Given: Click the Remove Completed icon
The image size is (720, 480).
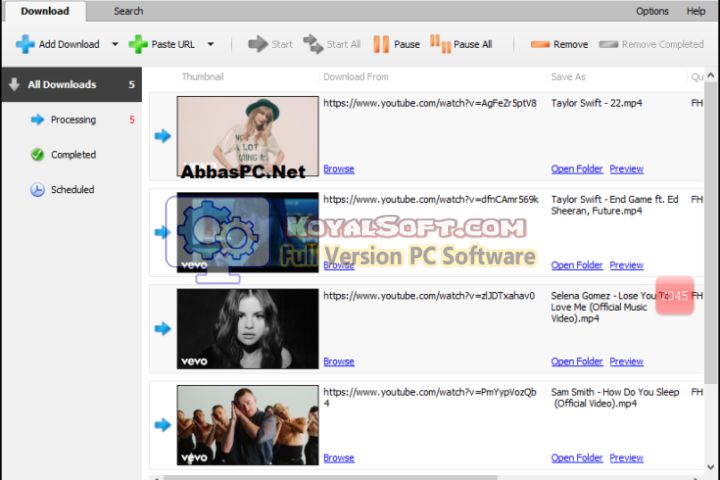Looking at the screenshot, I should (x=608, y=45).
